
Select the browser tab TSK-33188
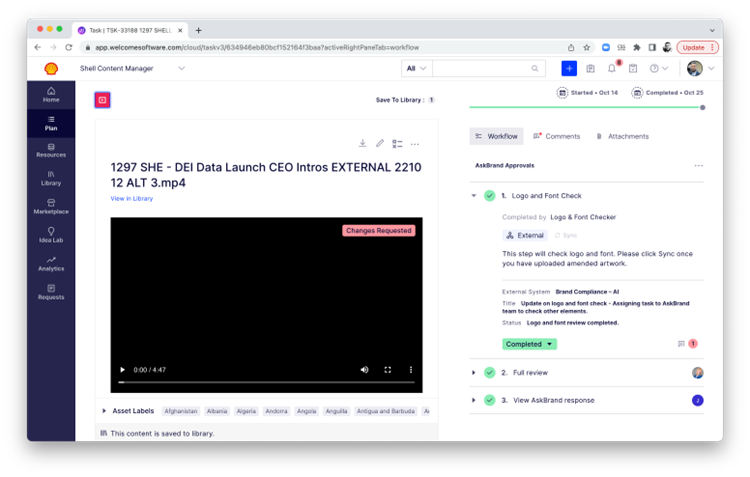coord(130,30)
